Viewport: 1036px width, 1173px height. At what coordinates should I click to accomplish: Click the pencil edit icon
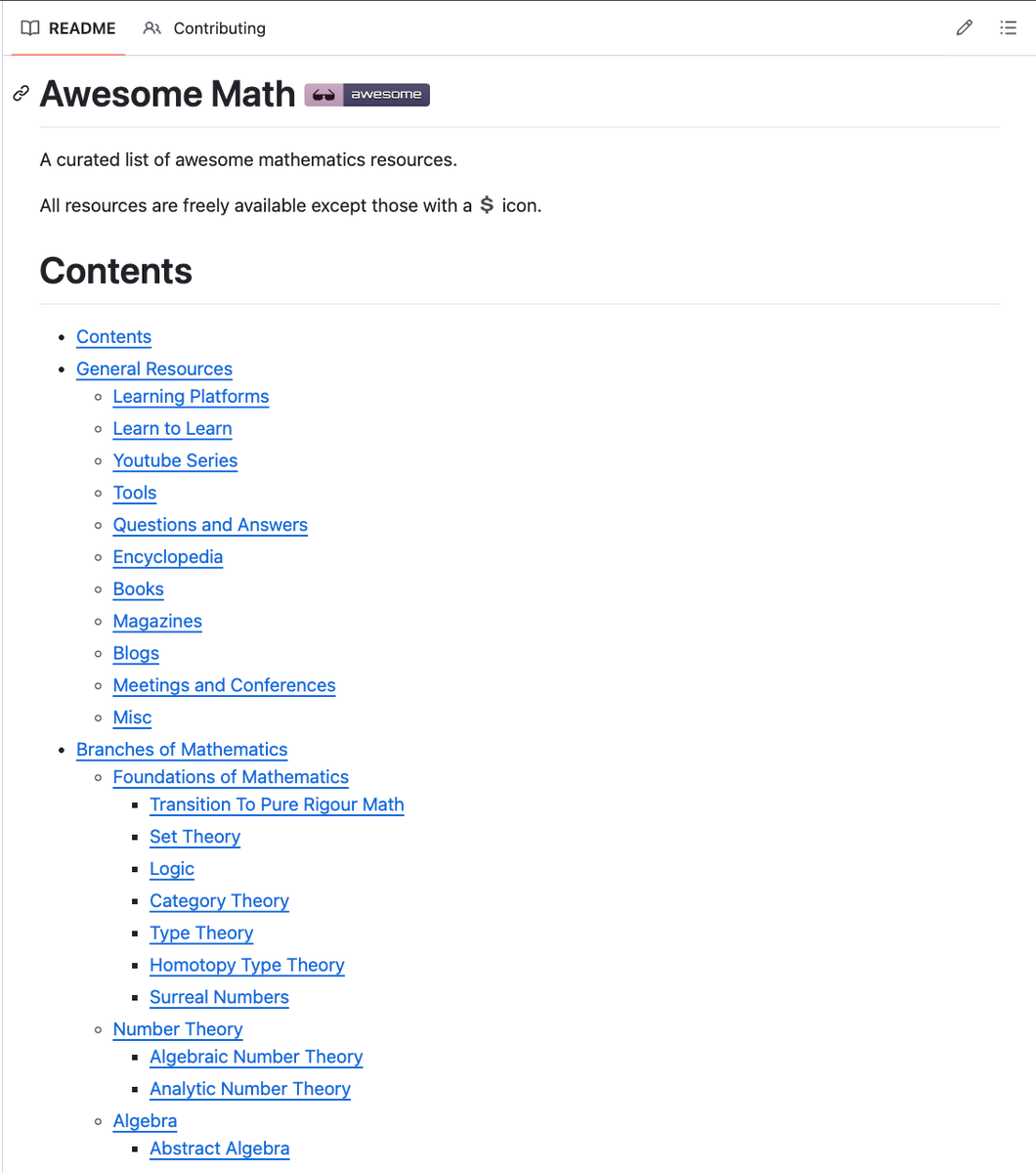[x=965, y=28]
